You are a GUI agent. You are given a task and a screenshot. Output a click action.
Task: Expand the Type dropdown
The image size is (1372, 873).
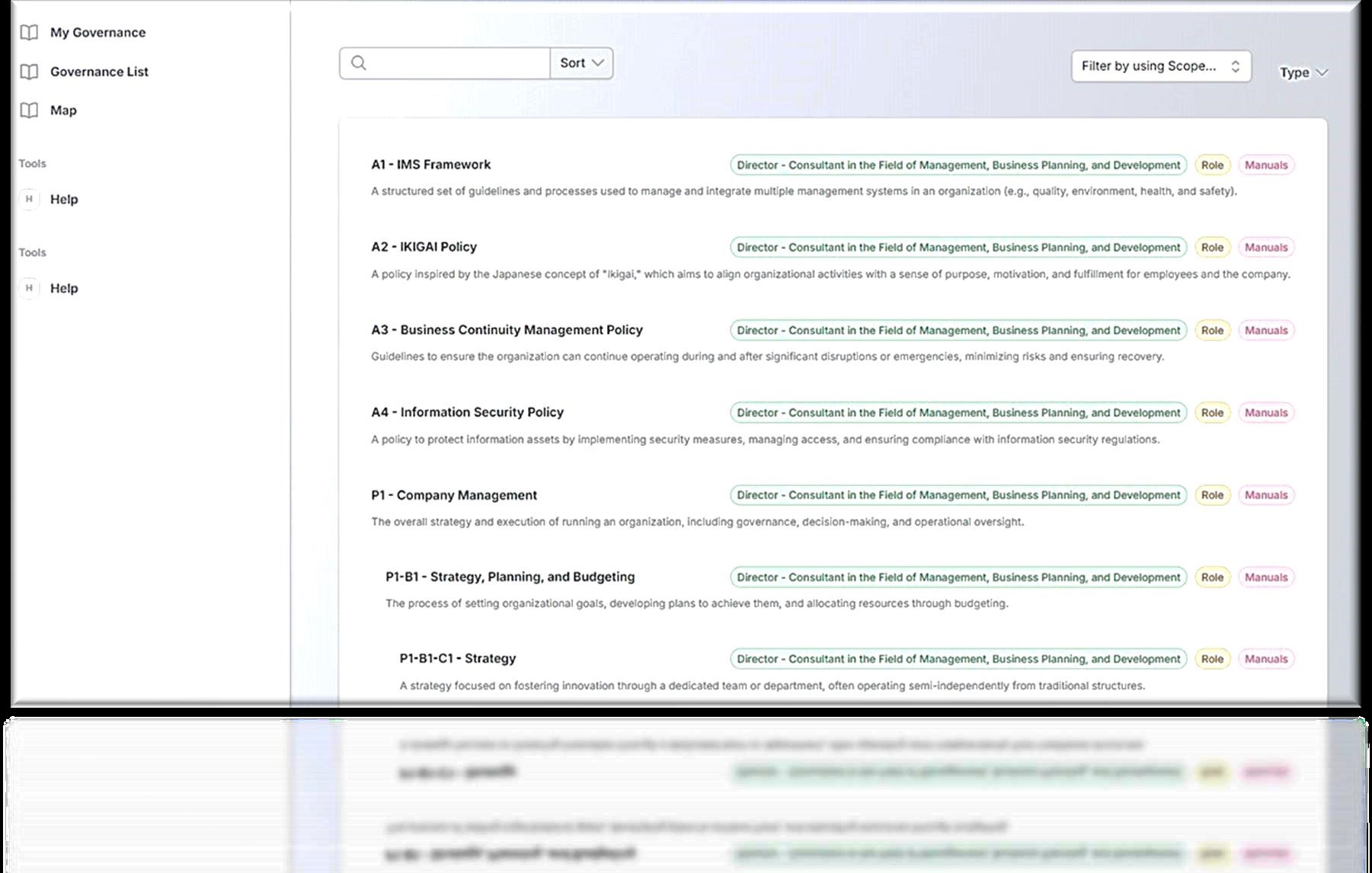coord(1303,72)
